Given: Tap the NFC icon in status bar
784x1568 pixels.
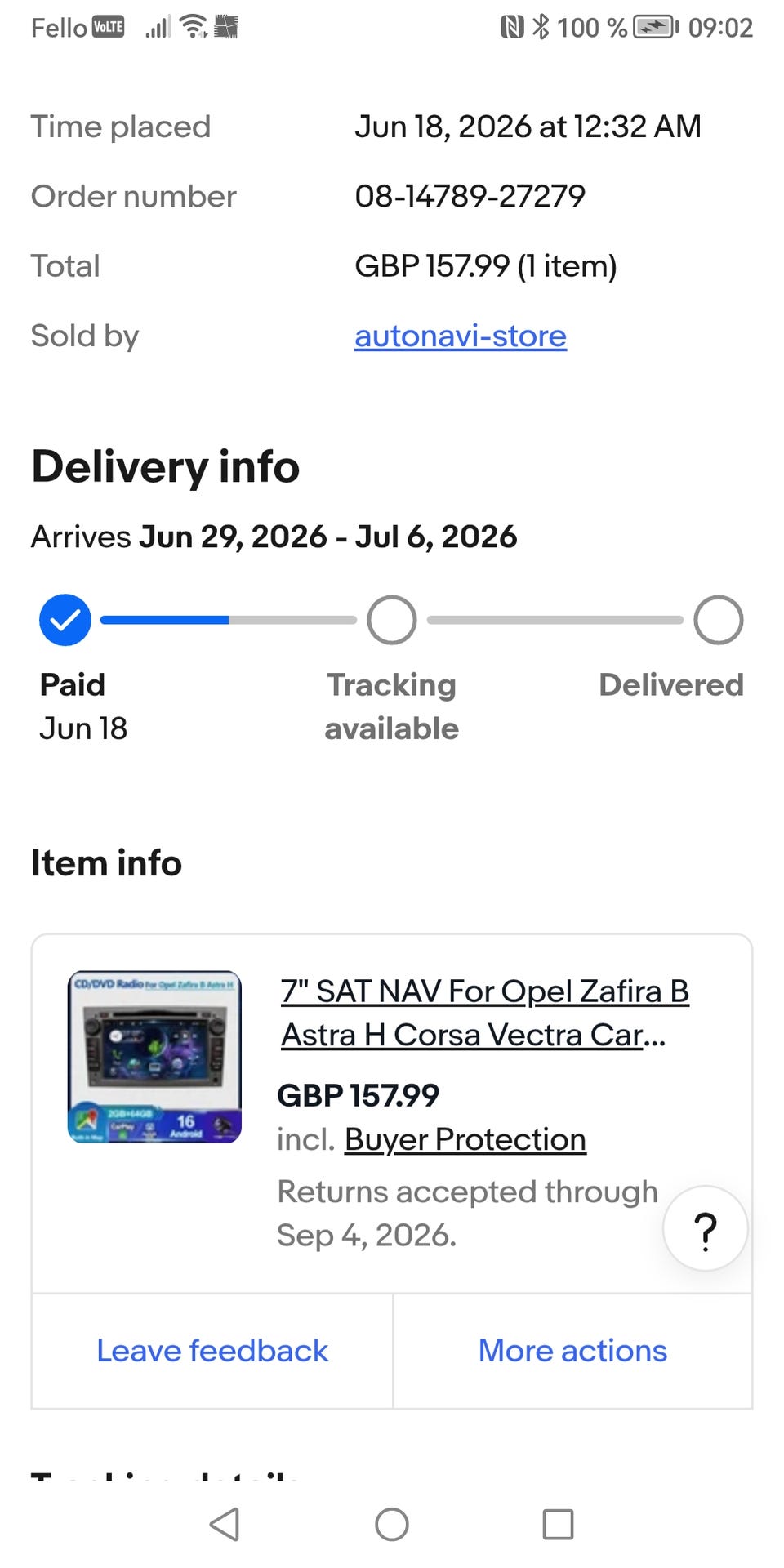Looking at the screenshot, I should 512,28.
